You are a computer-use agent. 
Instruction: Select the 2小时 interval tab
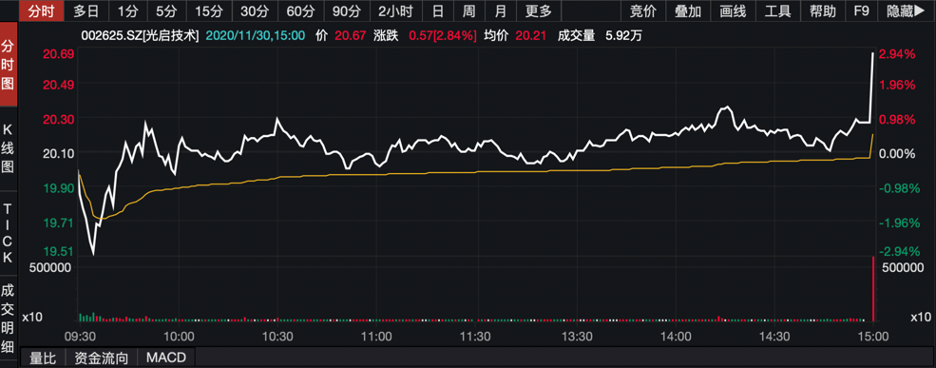pos(395,11)
